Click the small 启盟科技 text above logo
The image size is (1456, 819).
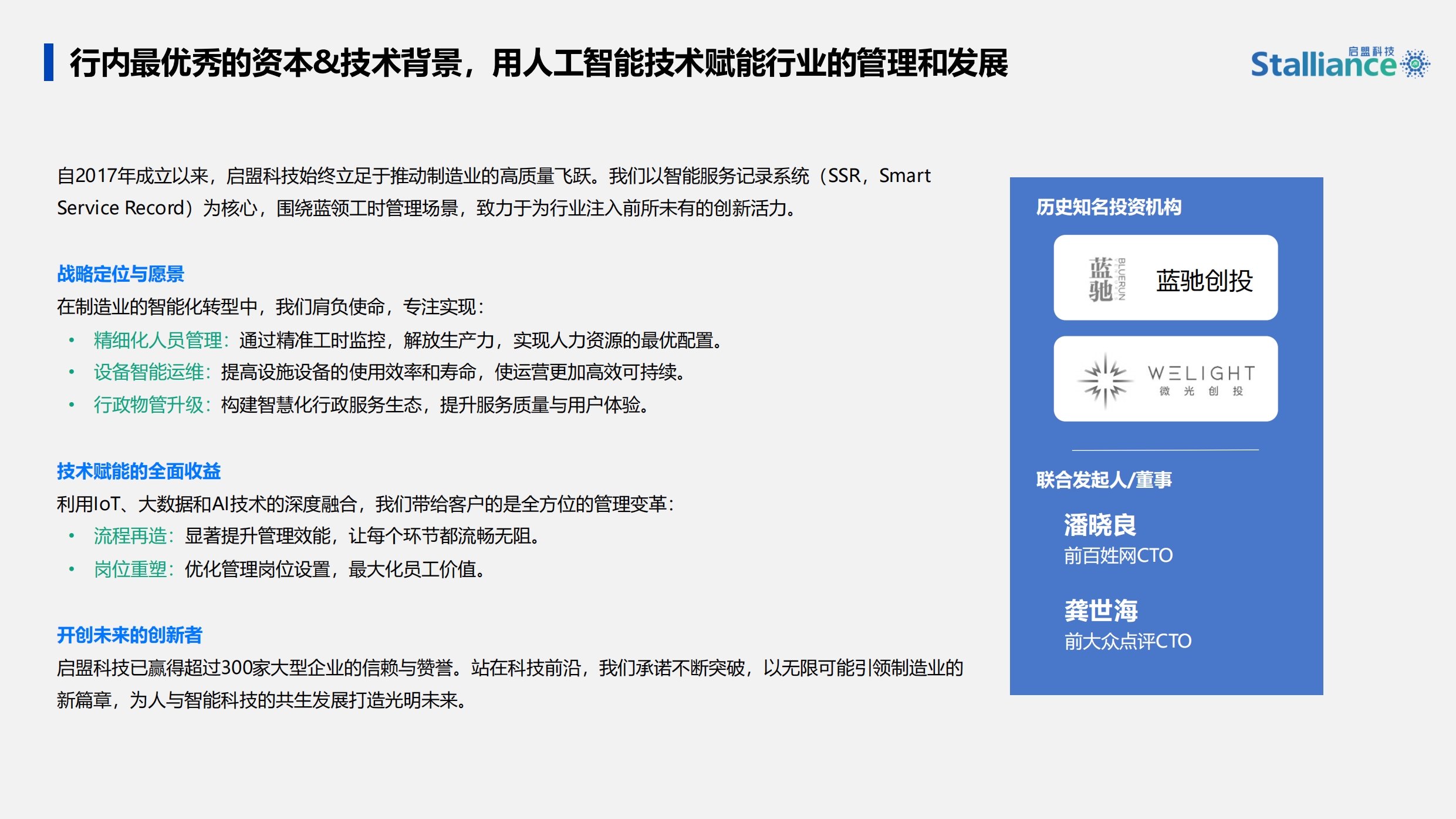point(1370,52)
